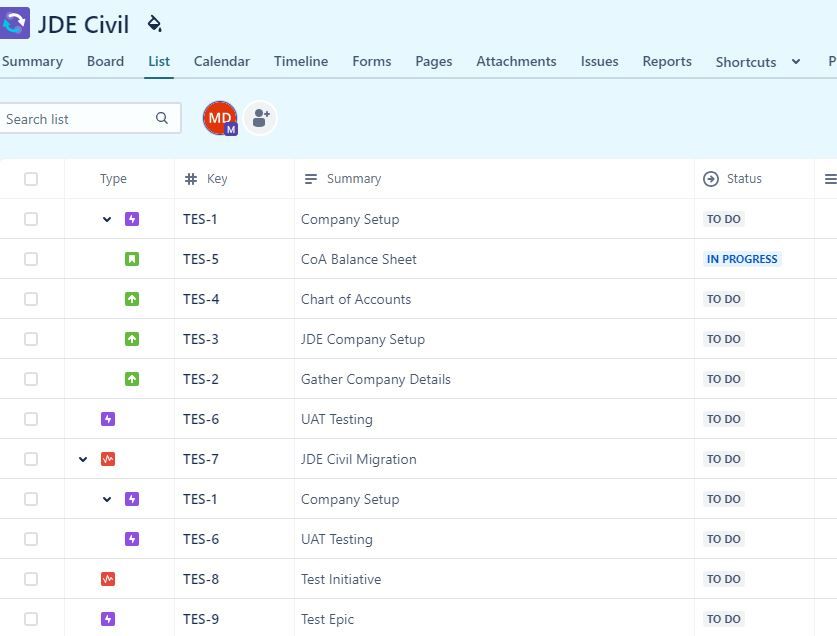Open the TO DO status for Test Epic
The height and width of the screenshot is (636, 837).
(724, 619)
